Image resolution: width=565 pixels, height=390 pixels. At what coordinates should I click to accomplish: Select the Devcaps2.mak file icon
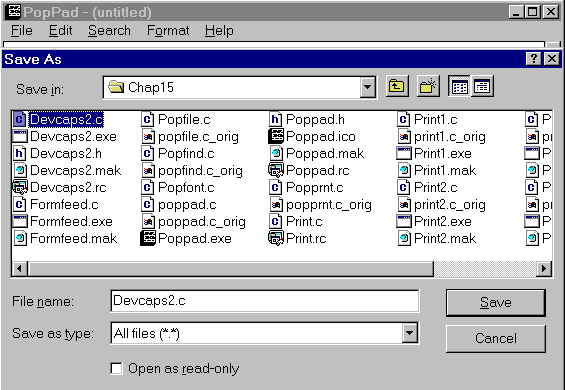click(20, 170)
